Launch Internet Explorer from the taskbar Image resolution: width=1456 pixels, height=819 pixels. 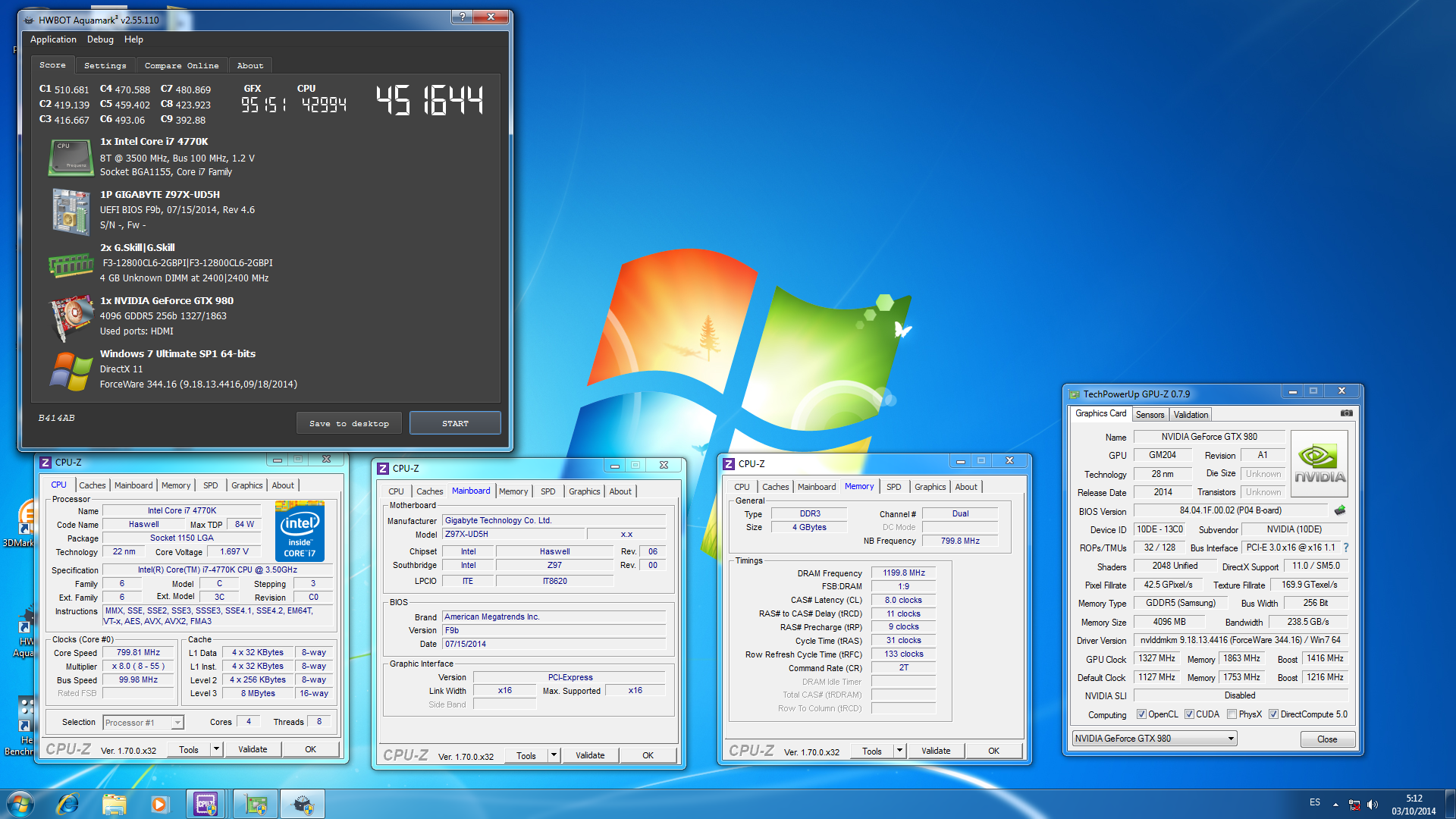67,804
